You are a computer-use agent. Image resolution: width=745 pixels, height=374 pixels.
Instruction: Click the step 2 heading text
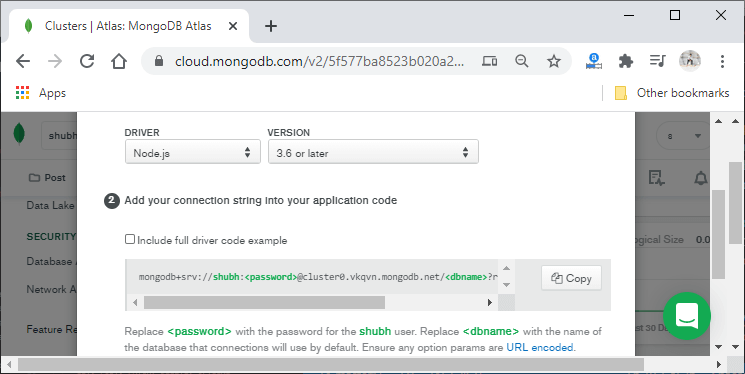pyautogui.click(x=260, y=201)
